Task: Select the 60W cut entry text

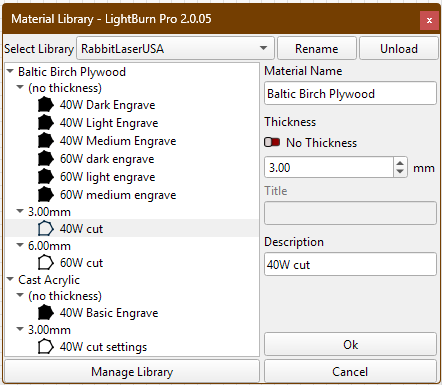Action: (81, 263)
